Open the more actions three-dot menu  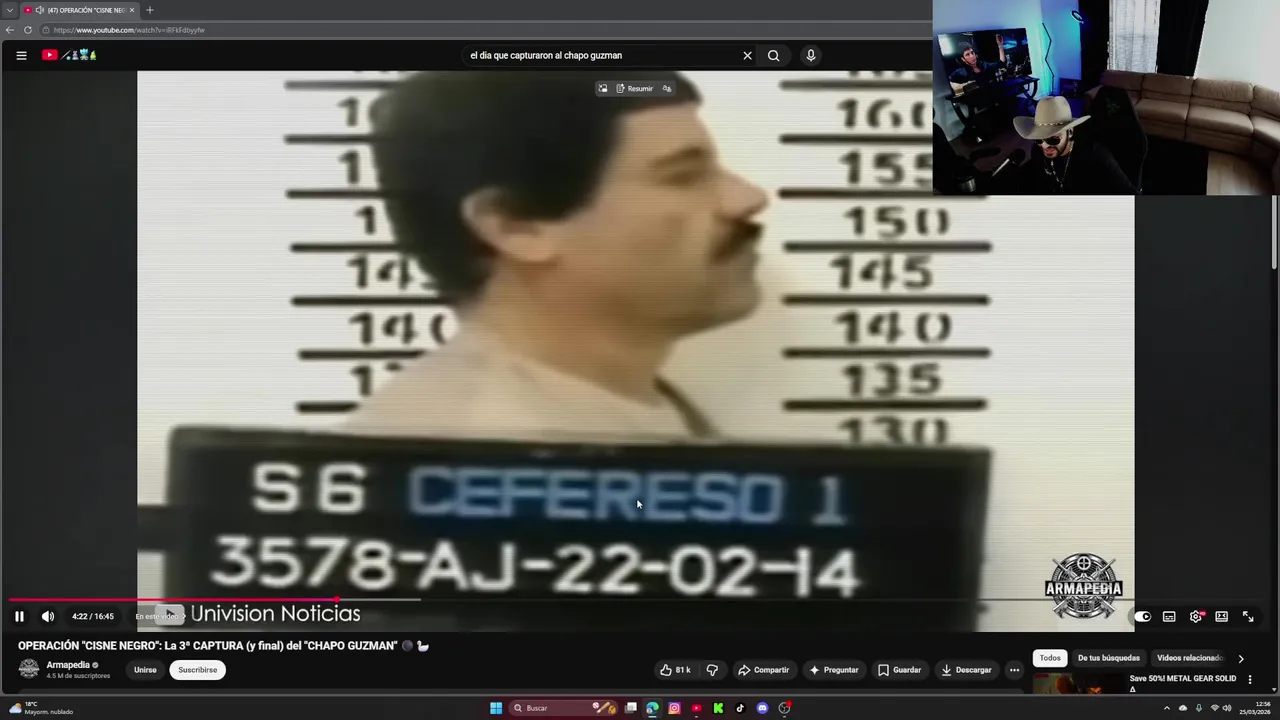tap(1014, 670)
